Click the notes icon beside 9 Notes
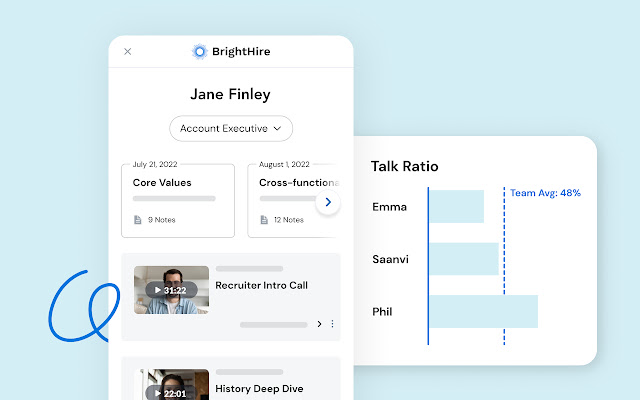The height and width of the screenshot is (400, 640). click(x=138, y=220)
